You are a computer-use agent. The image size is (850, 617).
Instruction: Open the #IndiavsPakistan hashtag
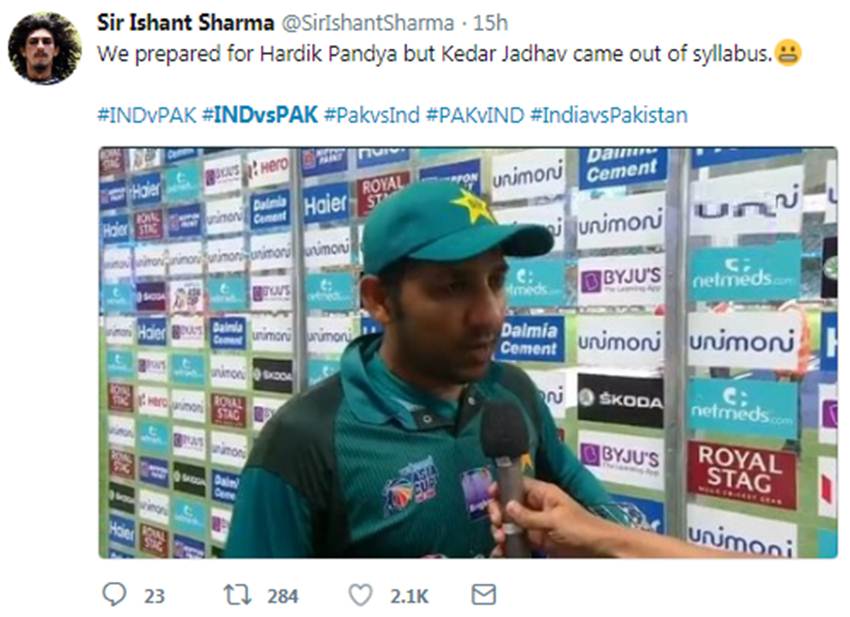click(x=609, y=115)
